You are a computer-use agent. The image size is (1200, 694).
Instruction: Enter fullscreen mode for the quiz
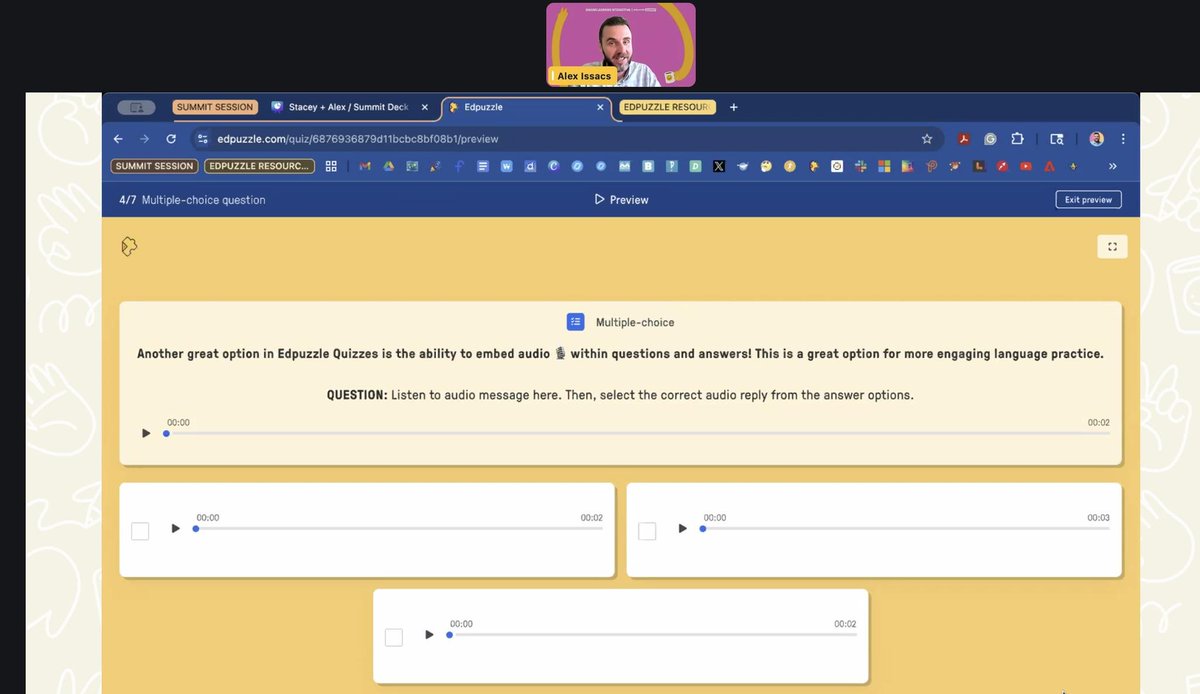click(x=1112, y=246)
